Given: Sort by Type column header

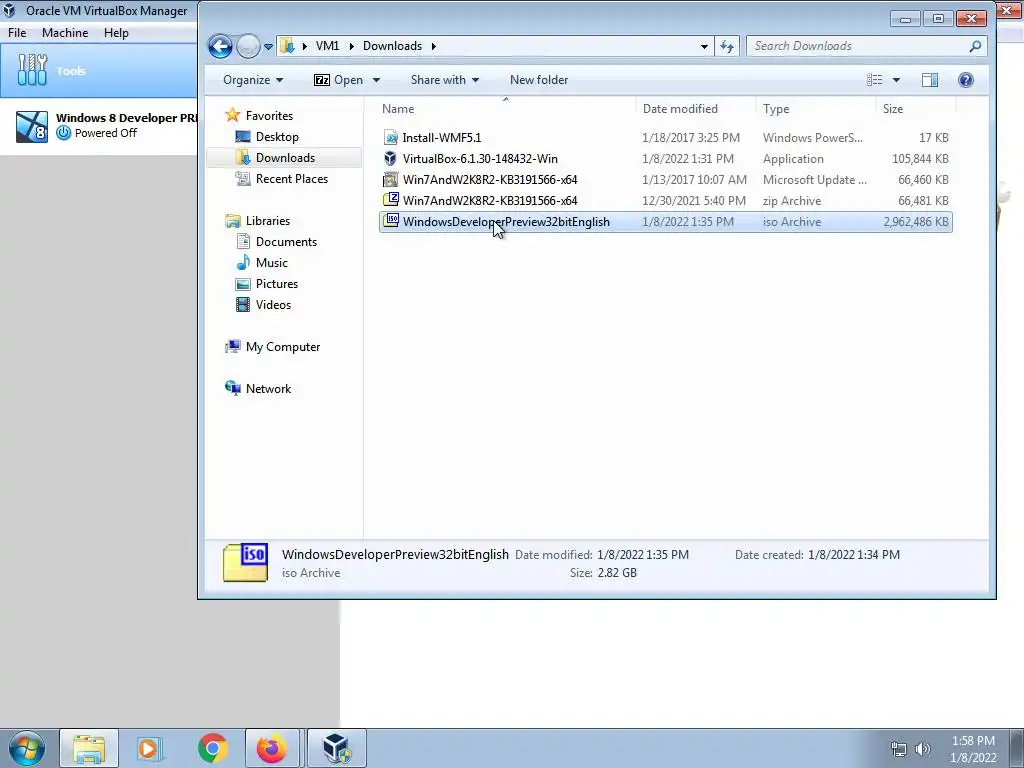Looking at the screenshot, I should click(x=816, y=108).
